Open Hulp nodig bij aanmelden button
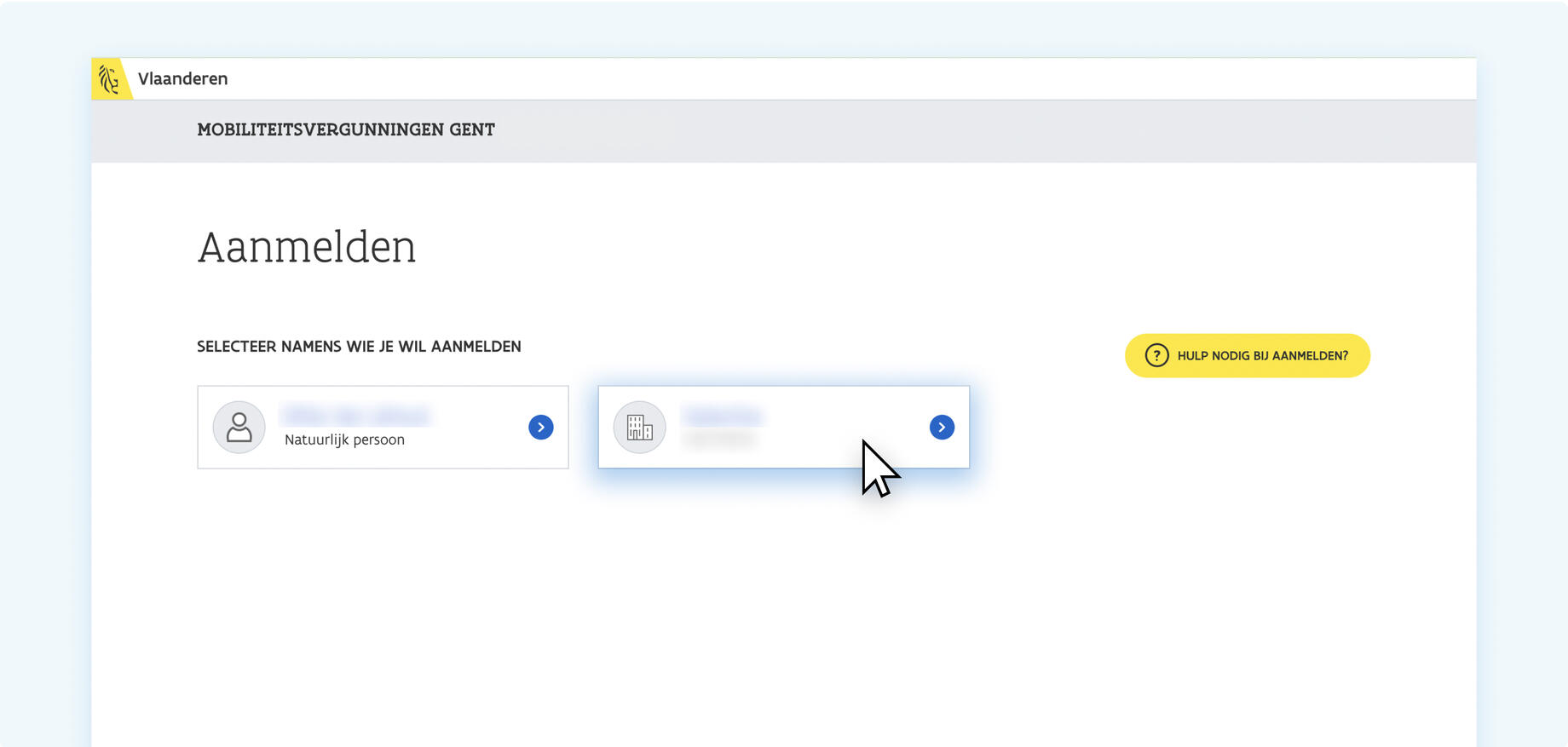 pyautogui.click(x=1248, y=355)
